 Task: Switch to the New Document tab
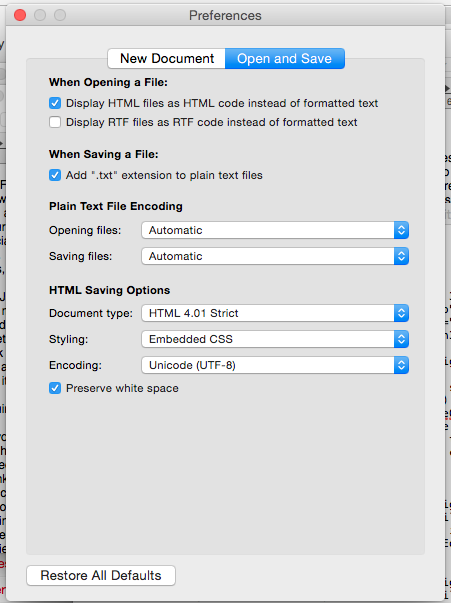click(166, 58)
